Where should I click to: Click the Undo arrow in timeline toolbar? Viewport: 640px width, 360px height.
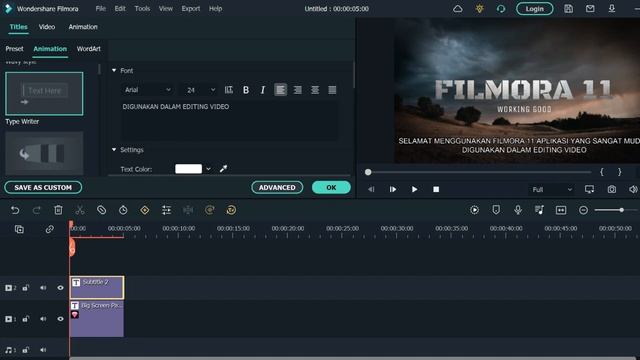click(15, 210)
